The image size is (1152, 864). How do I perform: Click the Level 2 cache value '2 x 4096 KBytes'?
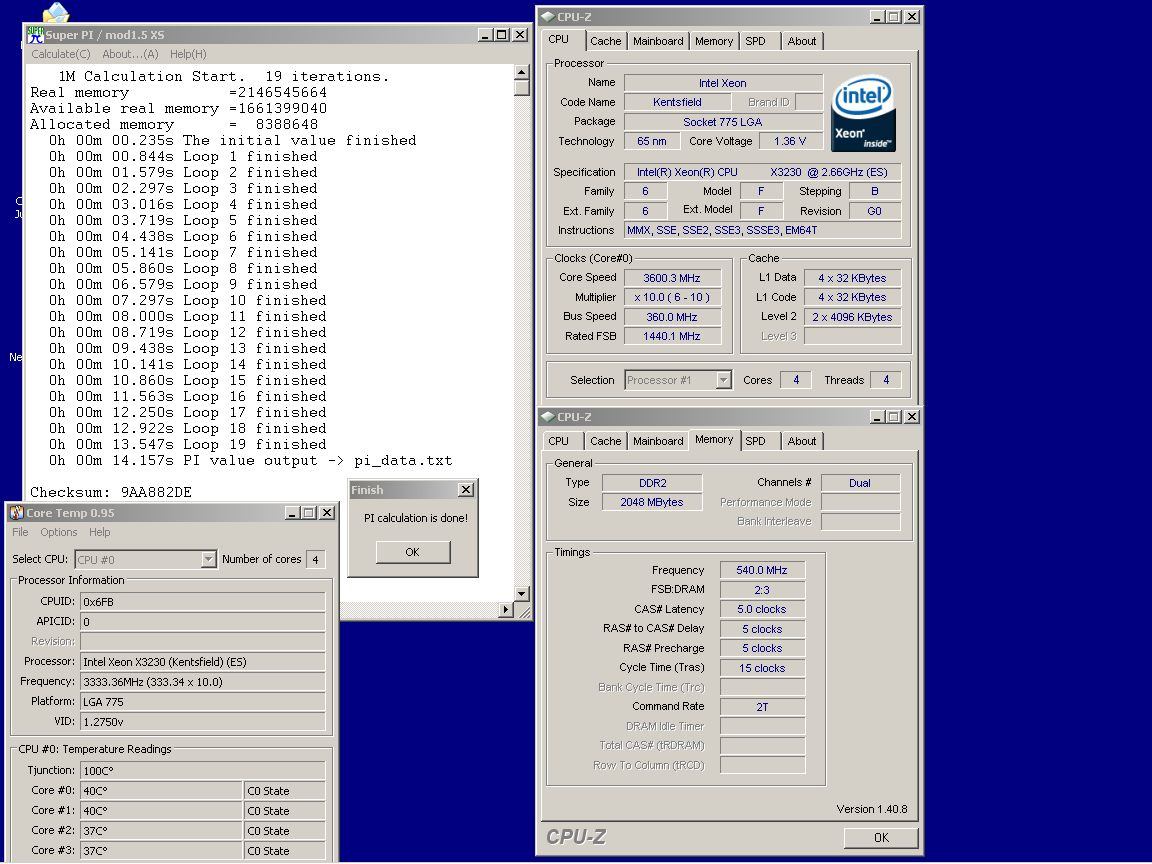(852, 317)
